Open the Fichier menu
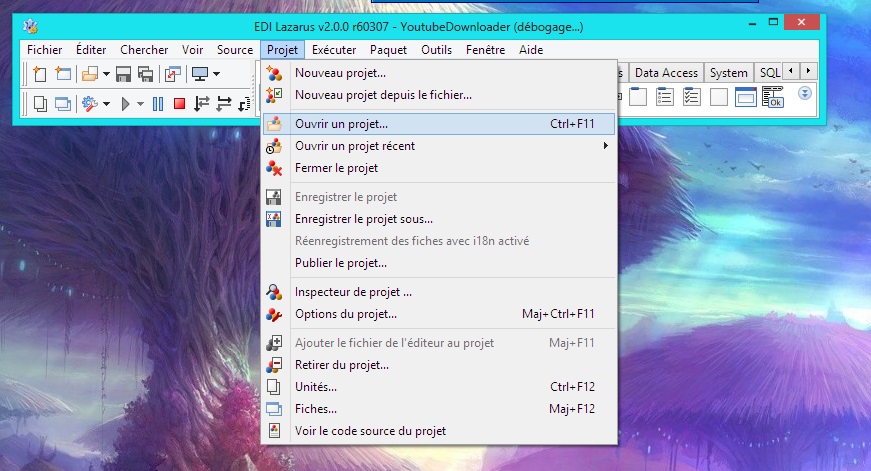Image resolution: width=871 pixels, height=471 pixels. coord(44,50)
